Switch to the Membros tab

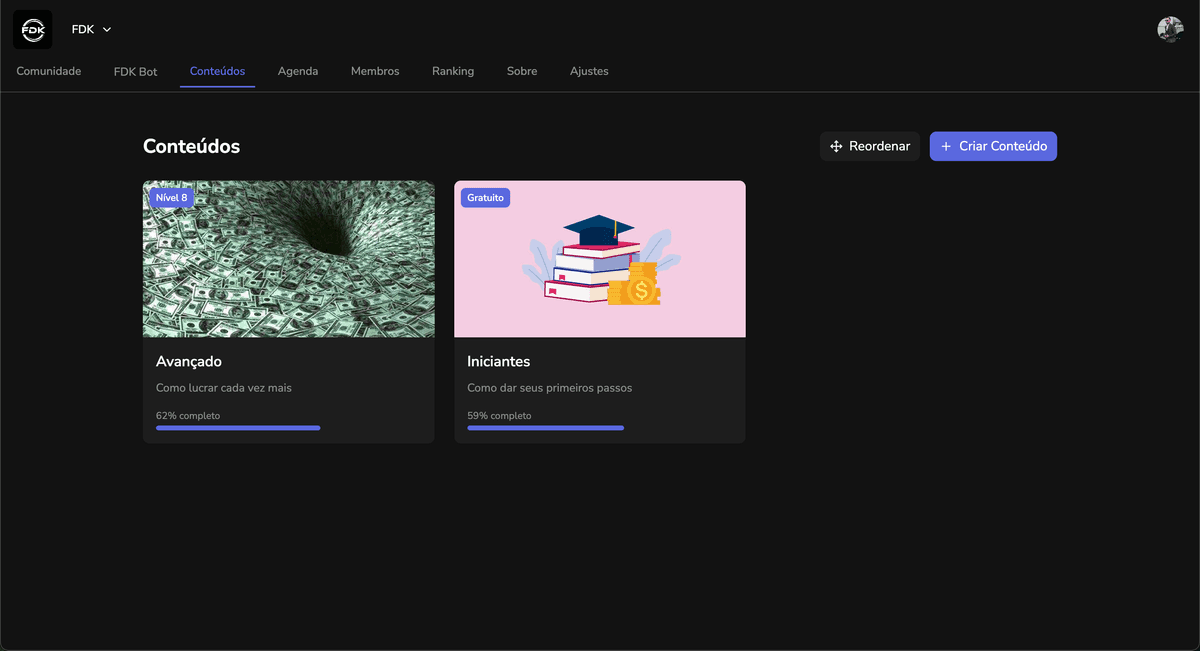coord(375,71)
